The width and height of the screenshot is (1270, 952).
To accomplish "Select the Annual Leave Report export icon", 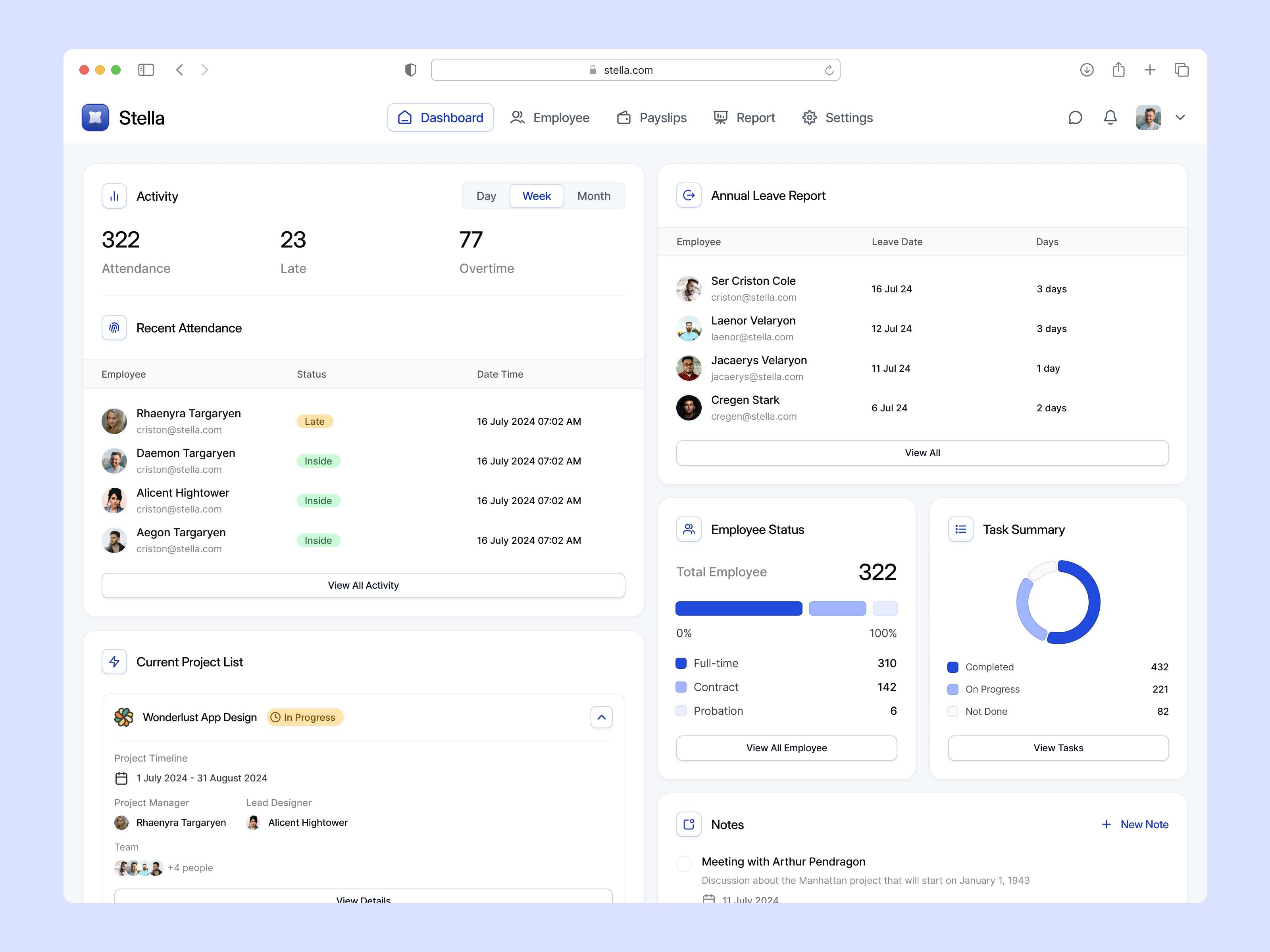I will [x=689, y=195].
